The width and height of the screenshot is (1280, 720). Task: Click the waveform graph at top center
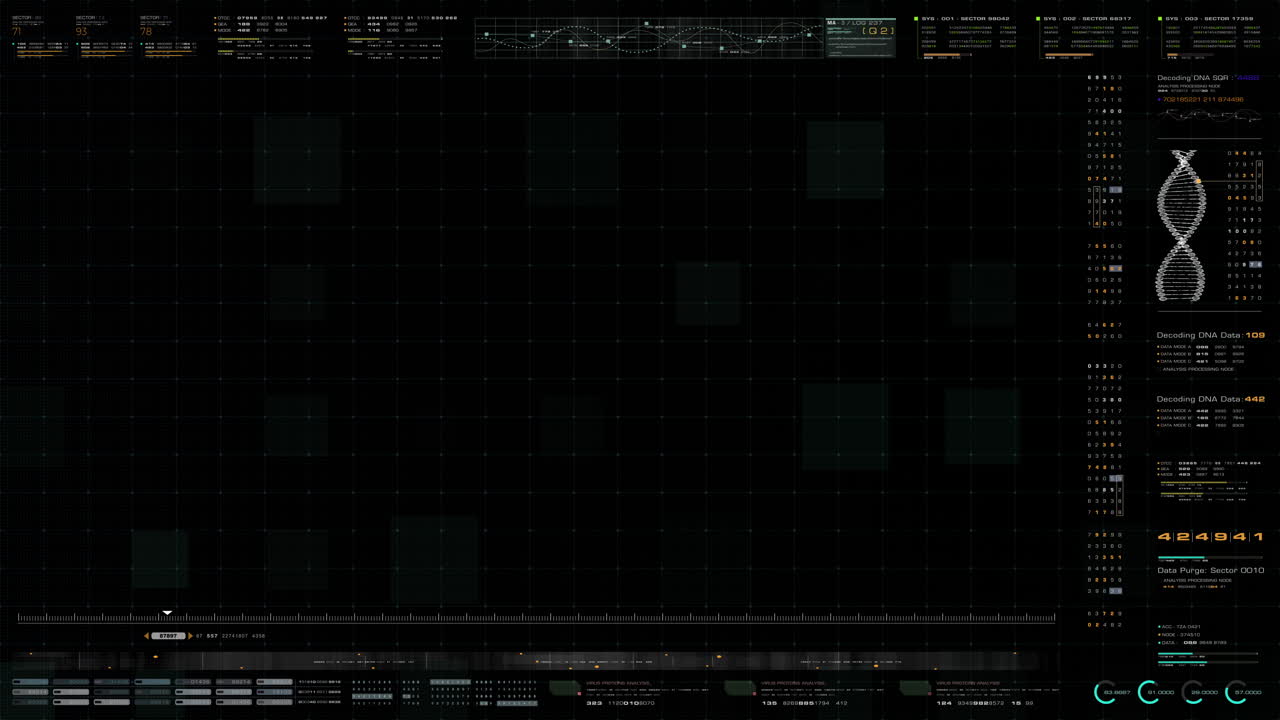648,38
